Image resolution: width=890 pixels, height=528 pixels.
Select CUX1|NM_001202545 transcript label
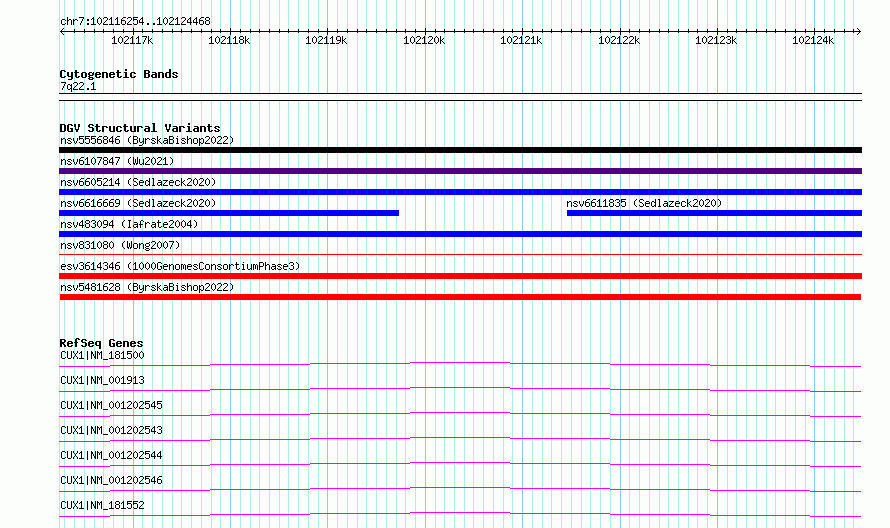[x=111, y=405]
